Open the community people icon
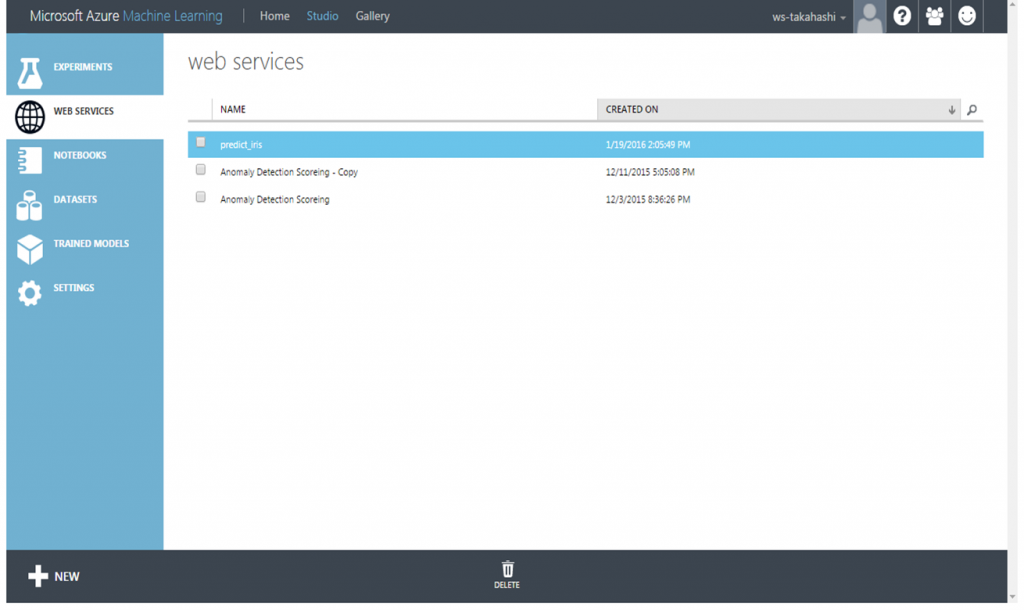 tap(935, 16)
